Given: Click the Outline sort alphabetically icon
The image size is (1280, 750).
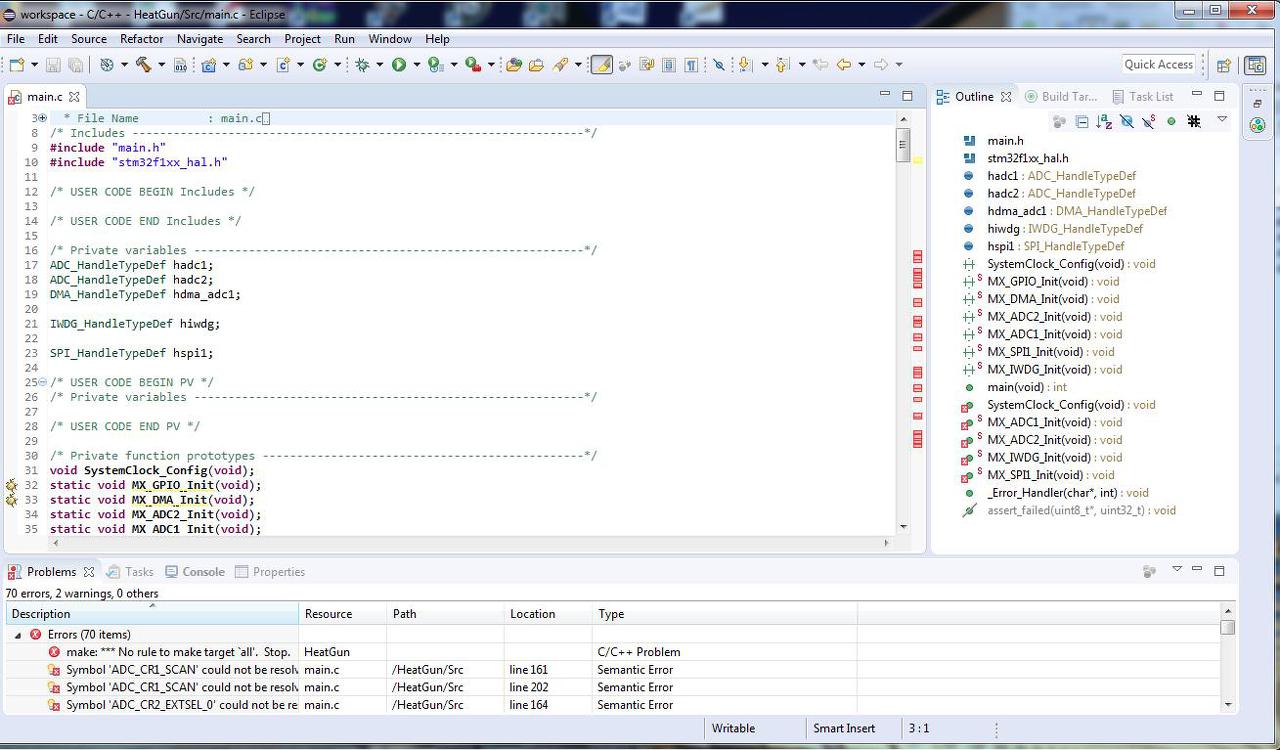Looking at the screenshot, I should click(x=1104, y=121).
